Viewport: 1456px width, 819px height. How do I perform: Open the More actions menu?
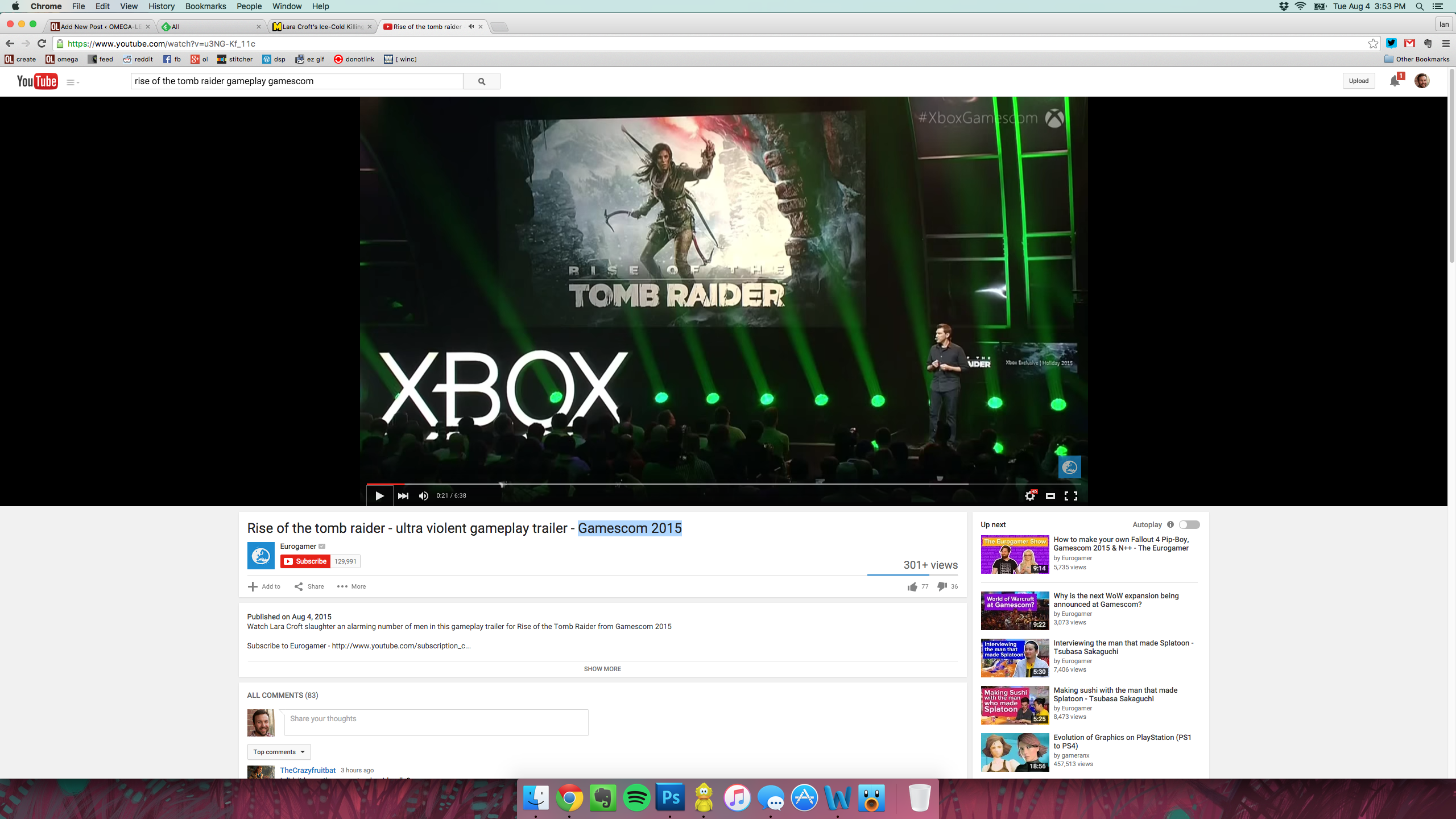[x=351, y=586]
